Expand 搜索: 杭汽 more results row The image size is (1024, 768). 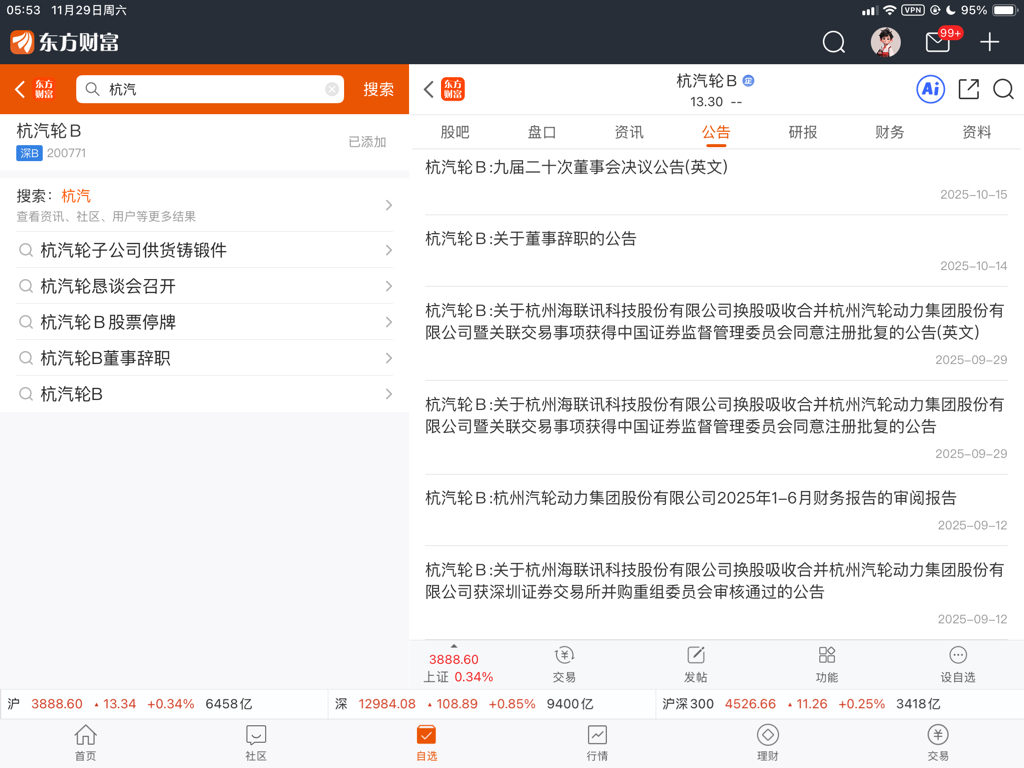click(x=204, y=205)
